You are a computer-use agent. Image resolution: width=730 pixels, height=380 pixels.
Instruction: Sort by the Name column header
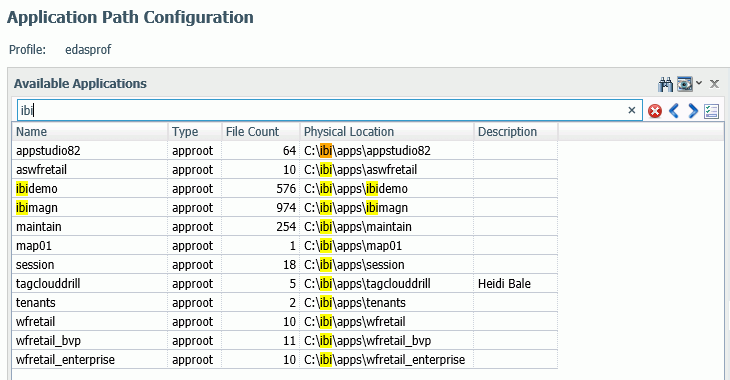90,132
